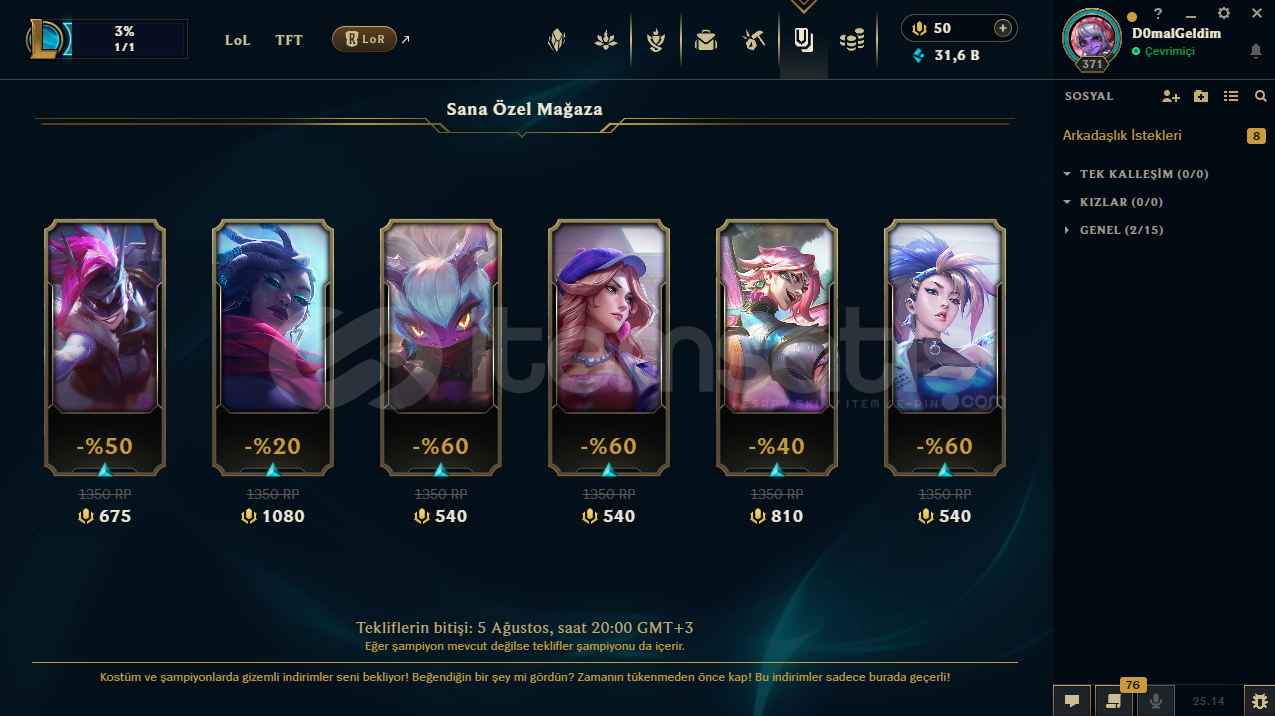1275x716 pixels.
Task: Switch to the LoL tab
Action: [x=238, y=40]
